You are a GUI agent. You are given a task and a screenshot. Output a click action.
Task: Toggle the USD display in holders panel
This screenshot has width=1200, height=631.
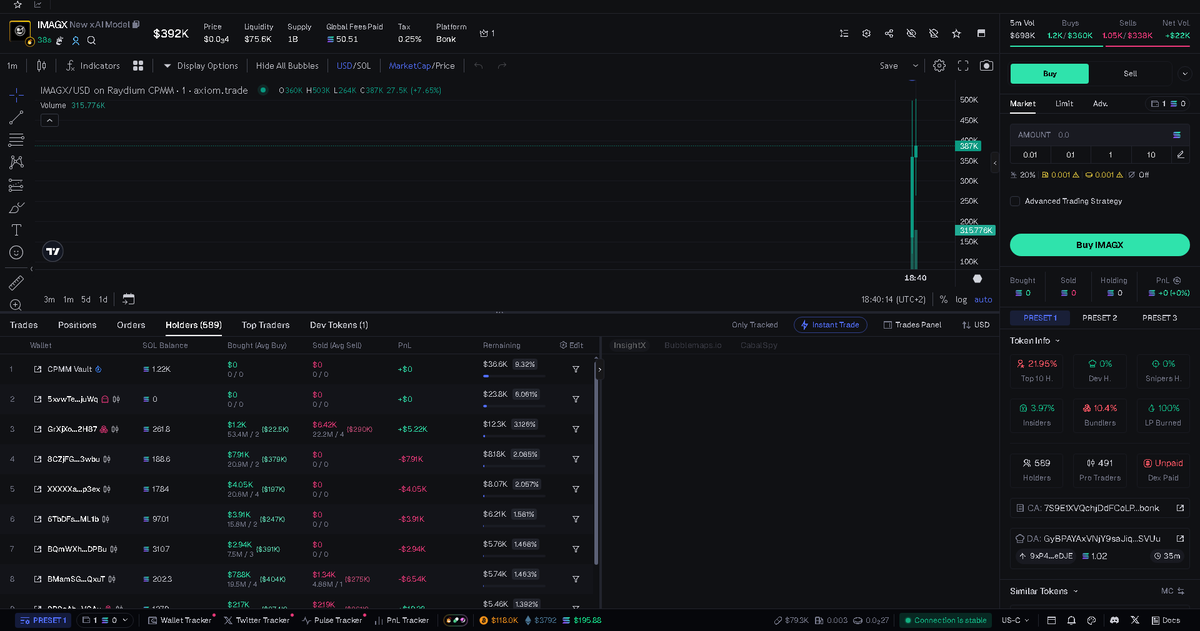point(975,325)
